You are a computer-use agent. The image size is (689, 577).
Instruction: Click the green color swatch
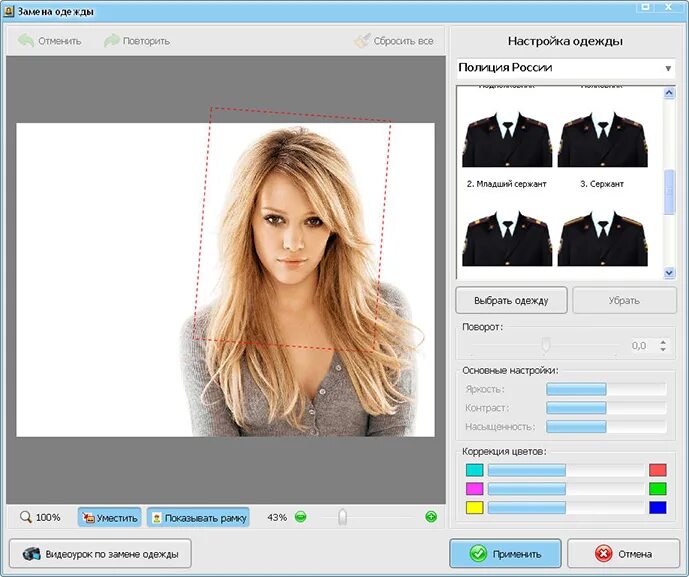click(658, 489)
